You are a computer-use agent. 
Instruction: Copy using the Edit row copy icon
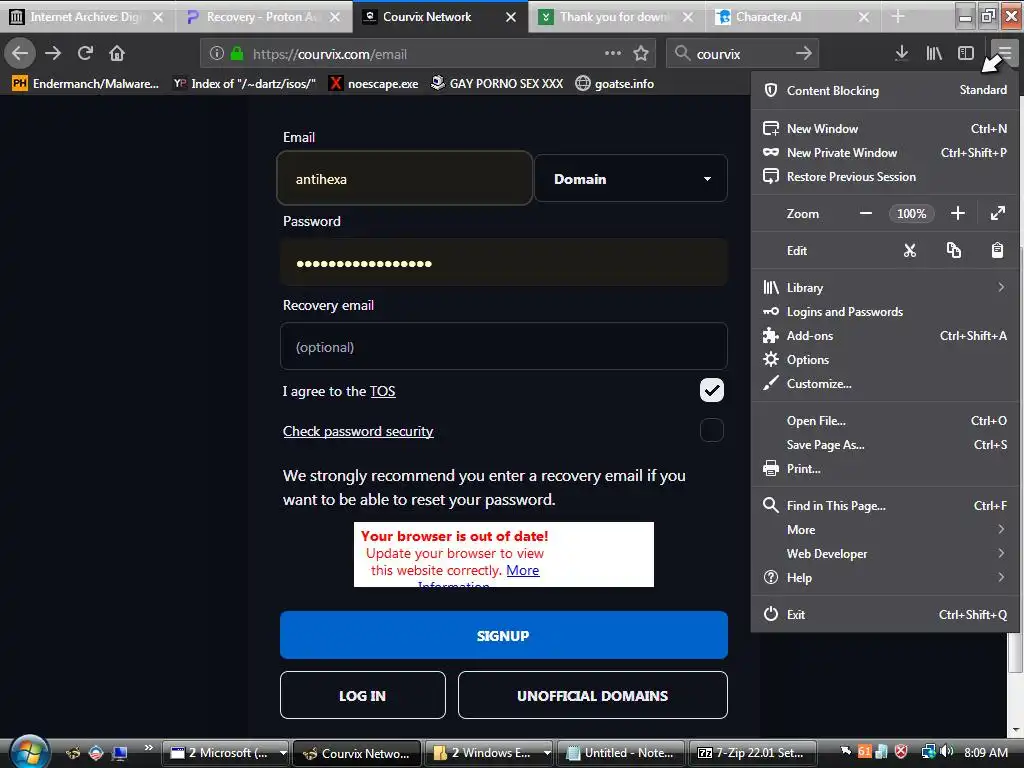[953, 251]
